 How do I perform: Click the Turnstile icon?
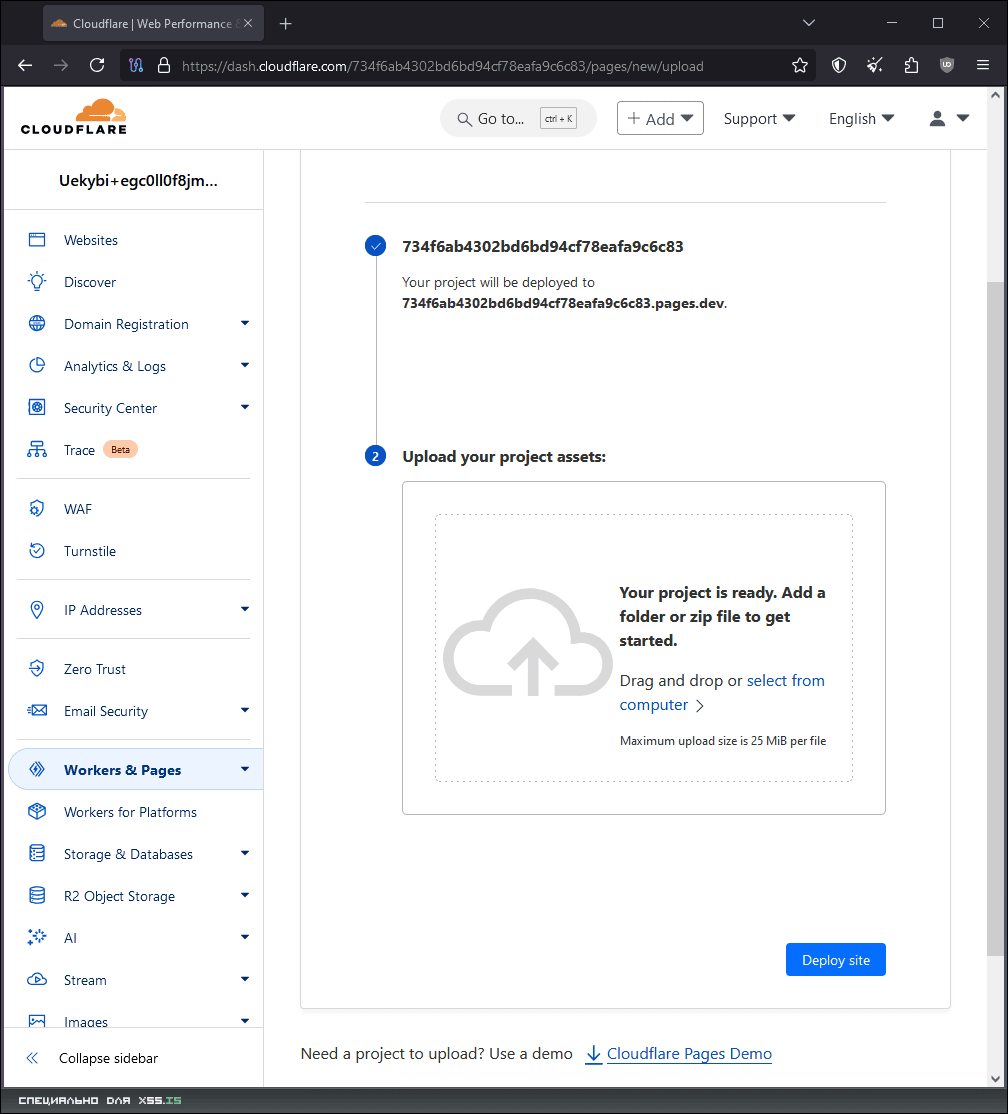tap(37, 551)
